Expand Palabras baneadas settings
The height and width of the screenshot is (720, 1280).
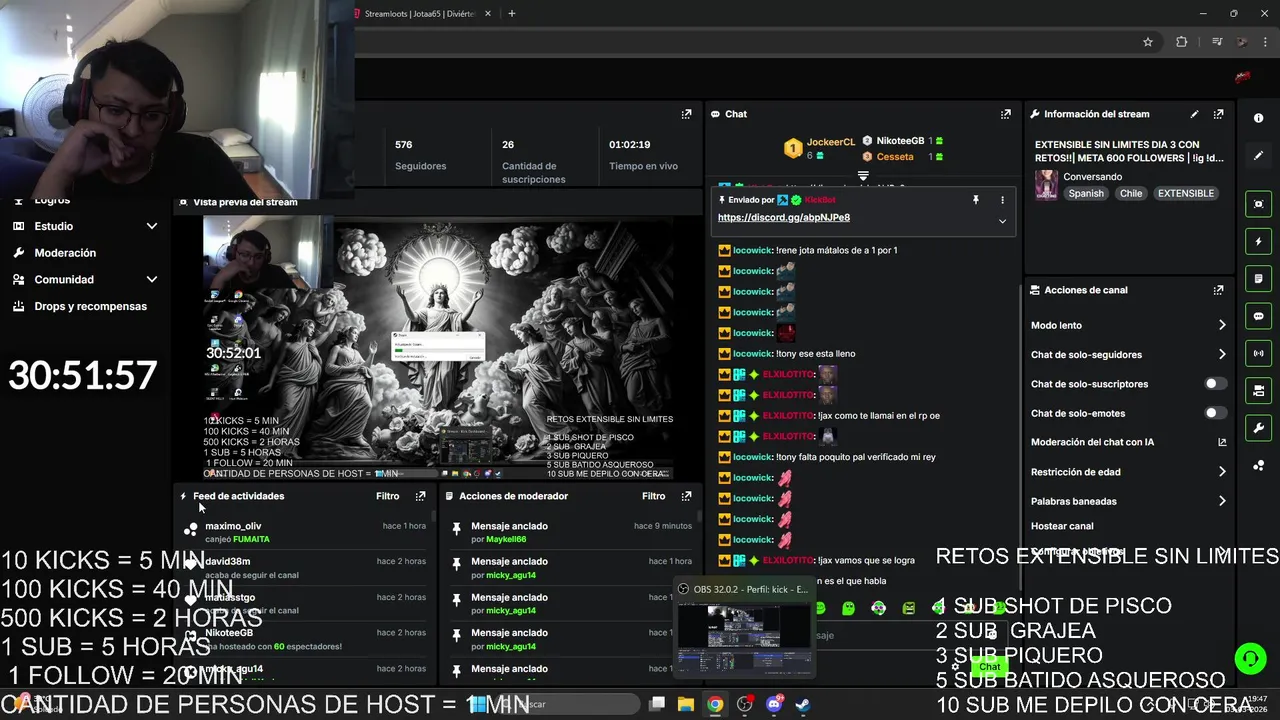[x=1222, y=501]
